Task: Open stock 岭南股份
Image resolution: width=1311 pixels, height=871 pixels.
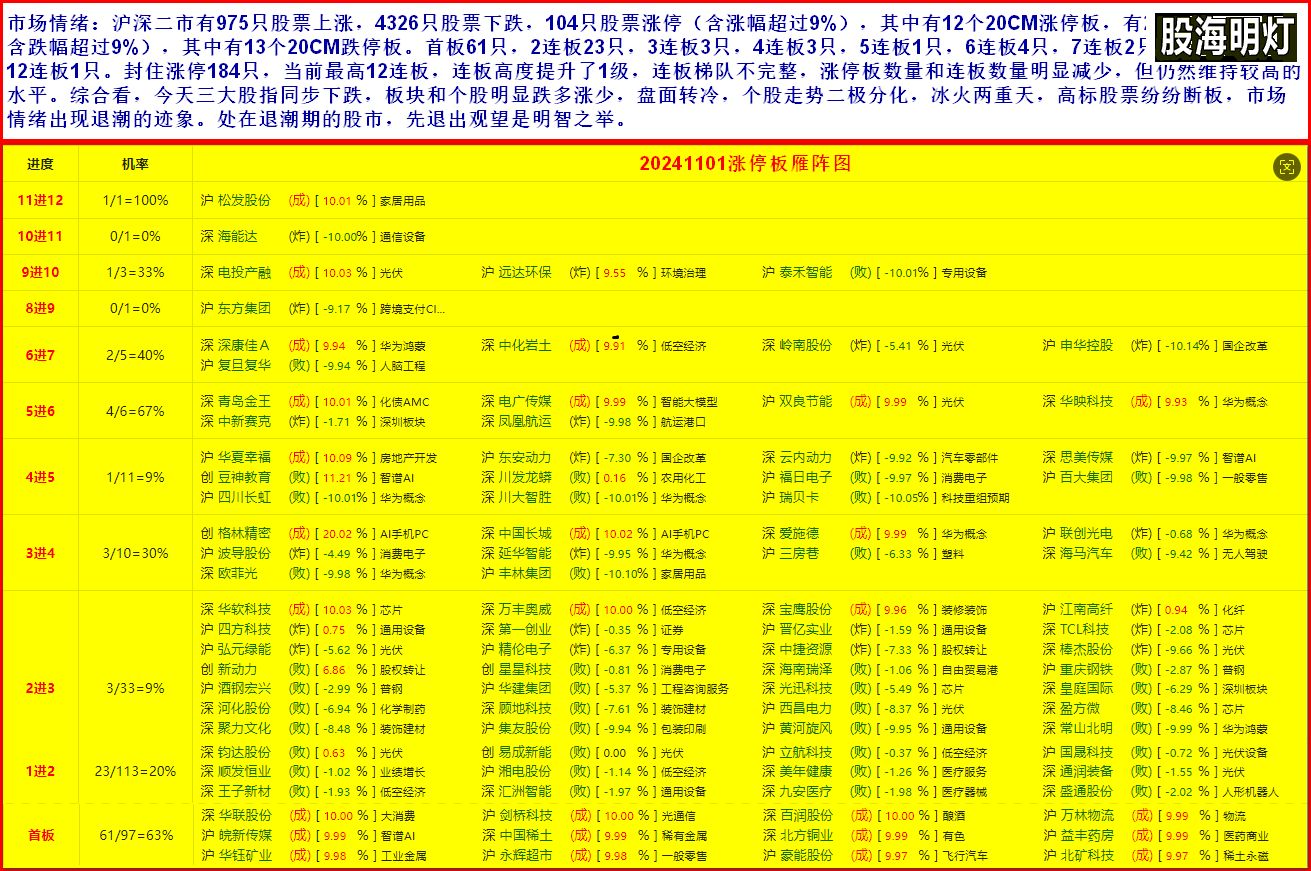Action: click(x=805, y=345)
